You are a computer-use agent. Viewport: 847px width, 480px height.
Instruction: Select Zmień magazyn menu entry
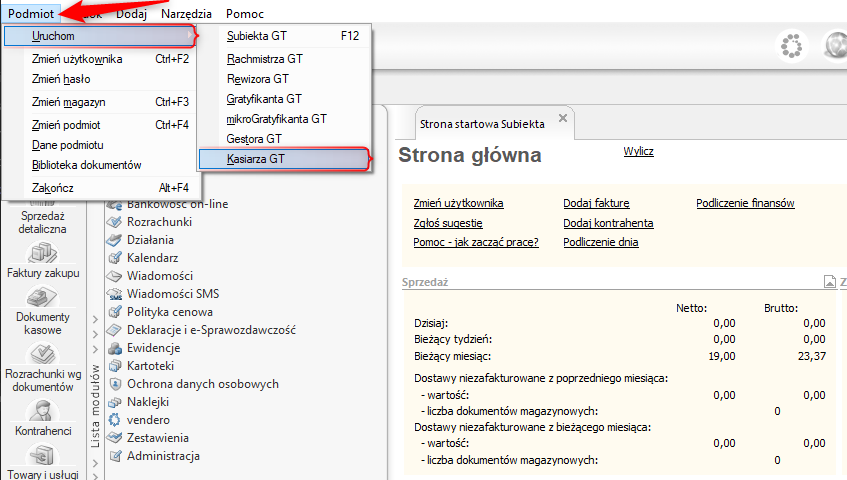(x=68, y=102)
